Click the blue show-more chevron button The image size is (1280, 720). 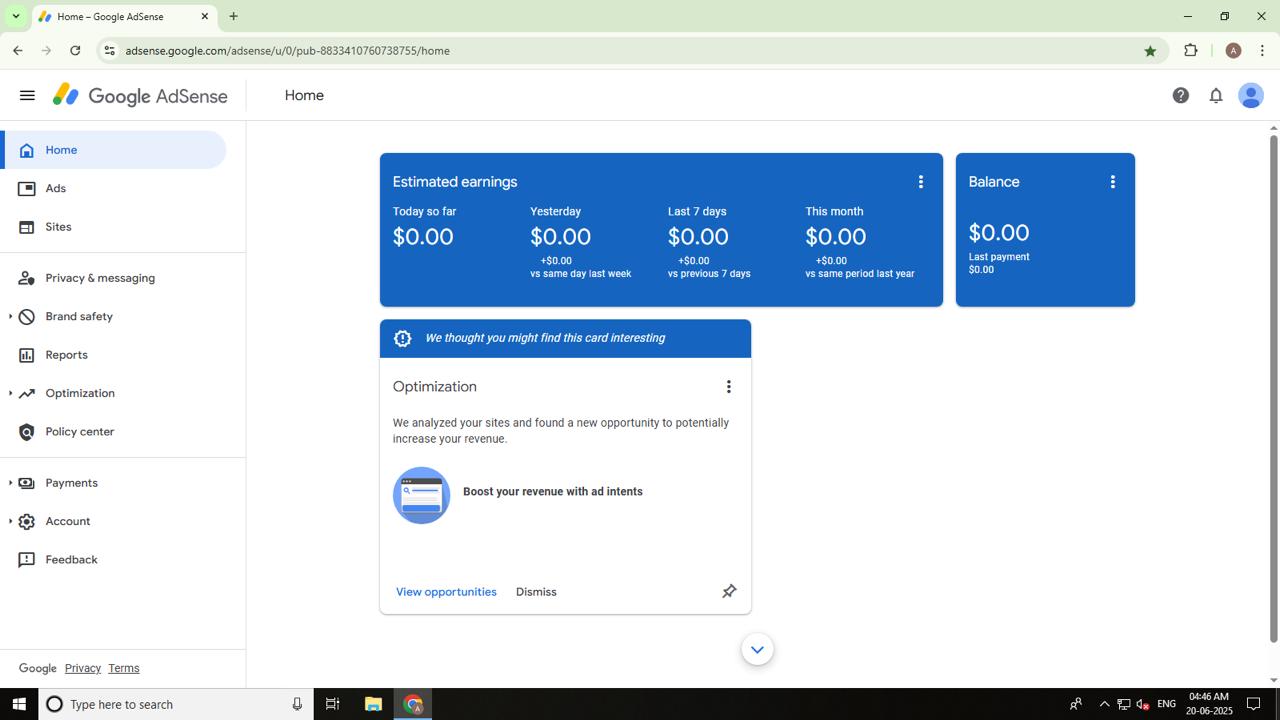(x=757, y=650)
